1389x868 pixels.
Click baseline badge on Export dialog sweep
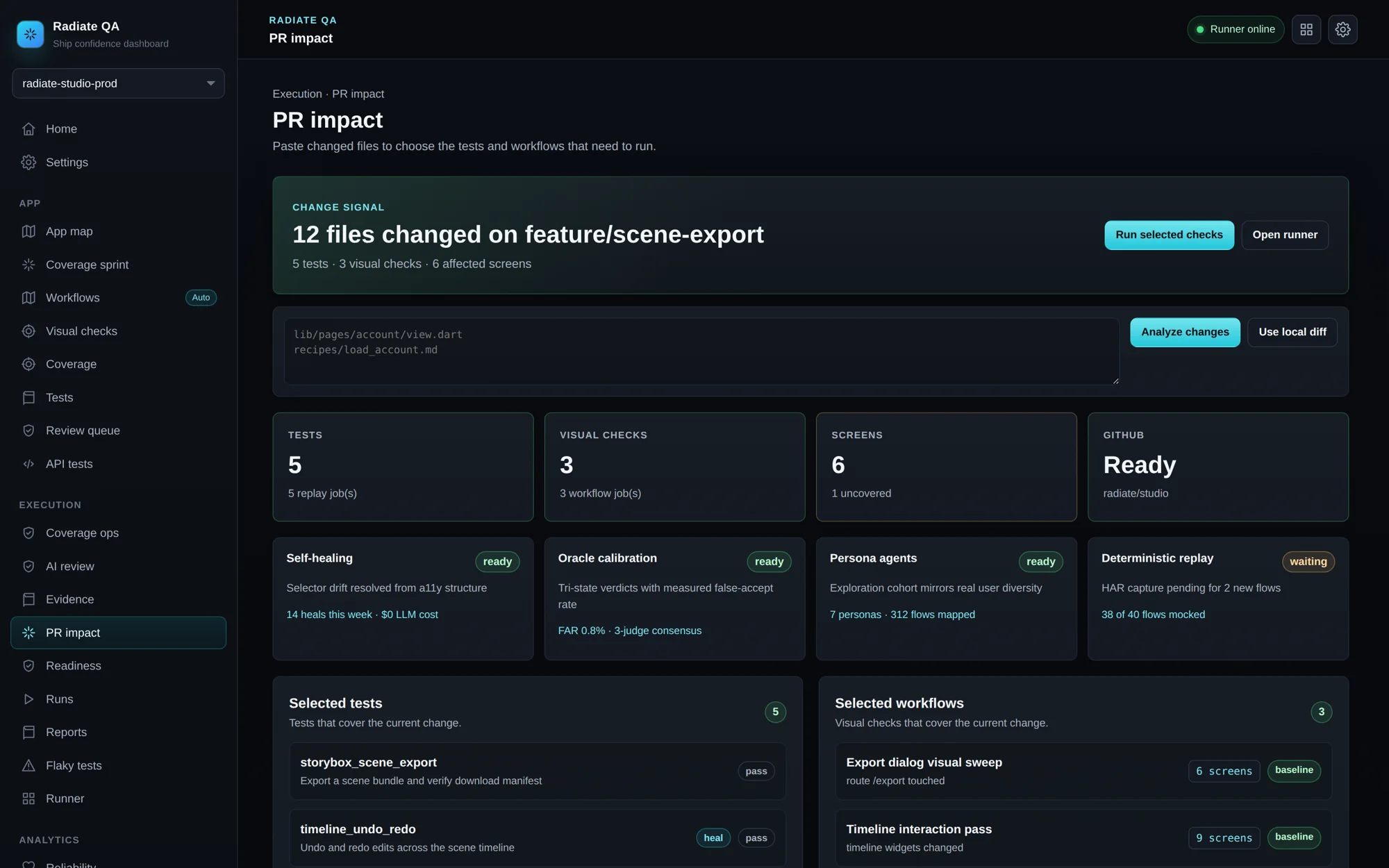(1294, 770)
